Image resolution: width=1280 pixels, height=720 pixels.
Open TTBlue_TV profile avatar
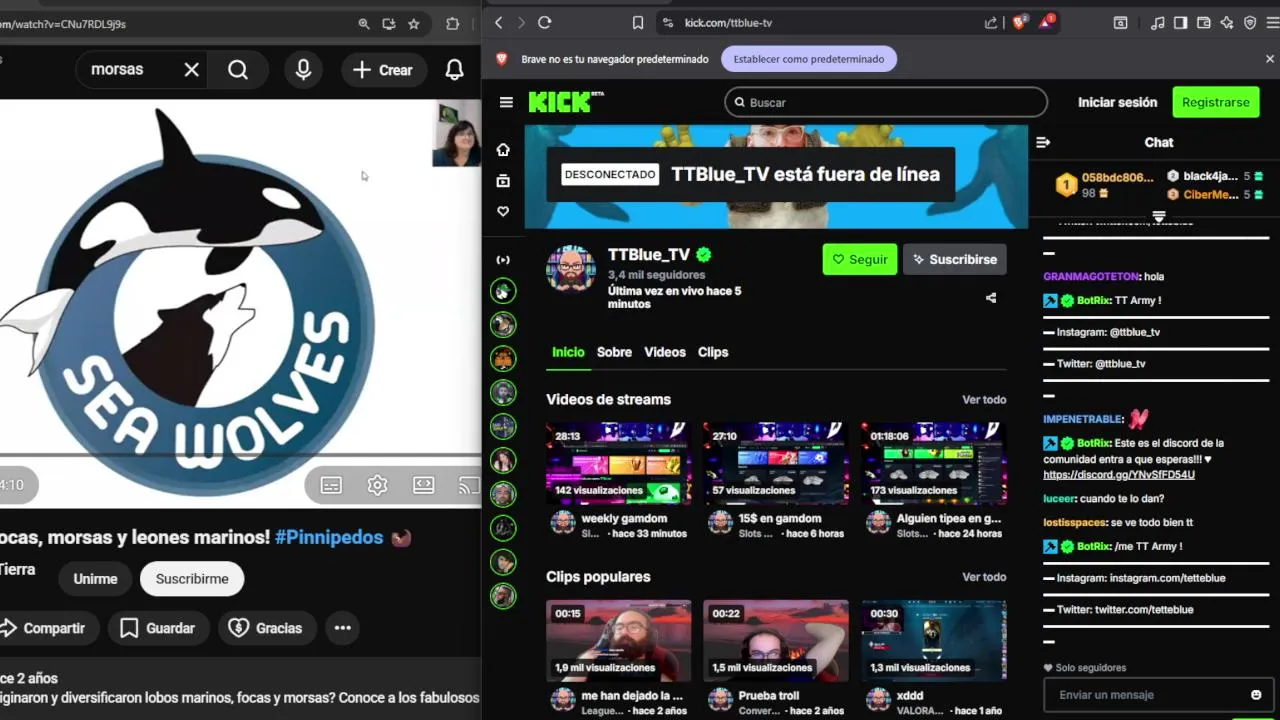click(571, 268)
